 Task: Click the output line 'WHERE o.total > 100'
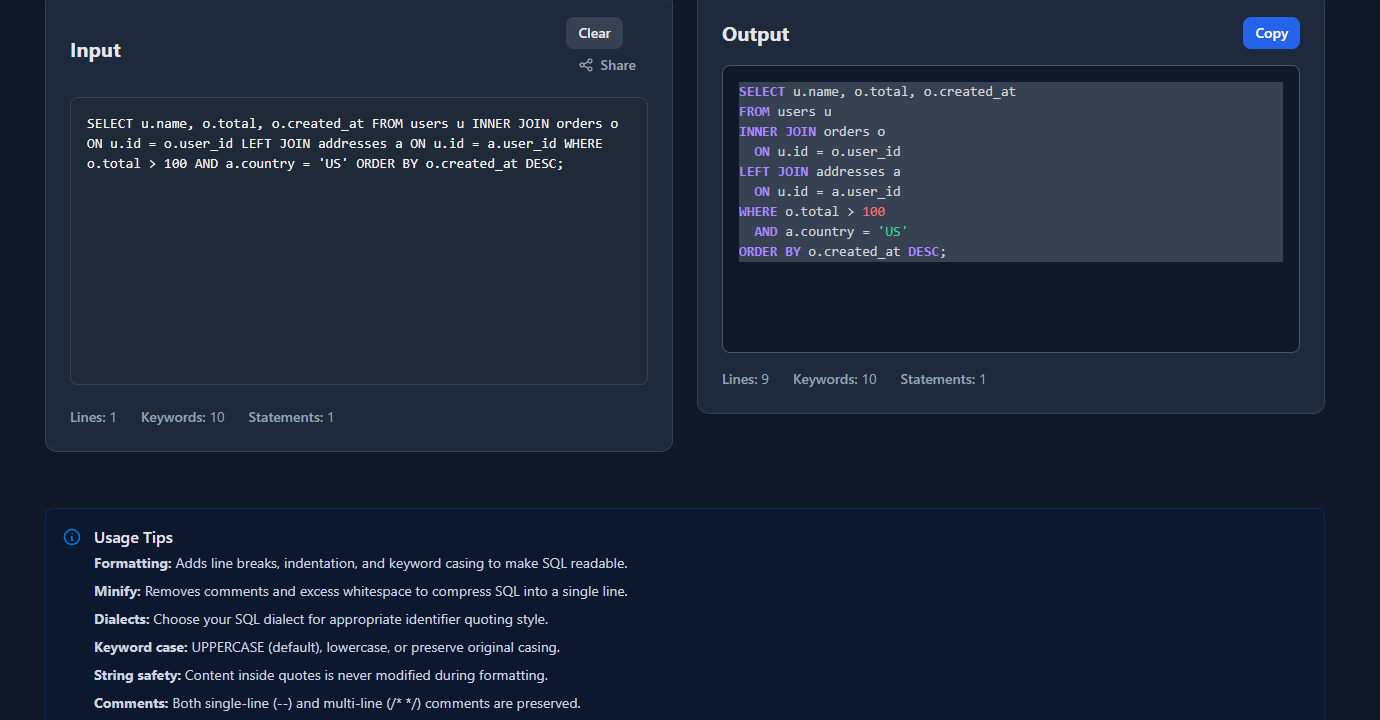click(x=812, y=212)
